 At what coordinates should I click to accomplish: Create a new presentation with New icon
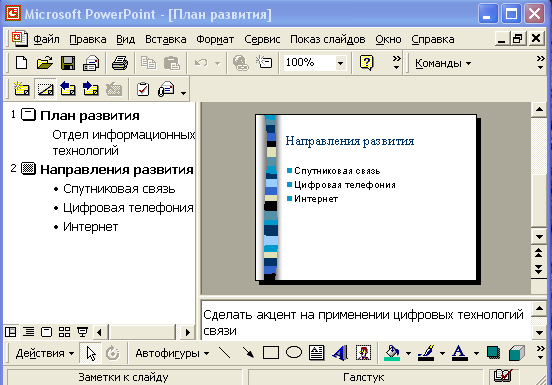21,63
